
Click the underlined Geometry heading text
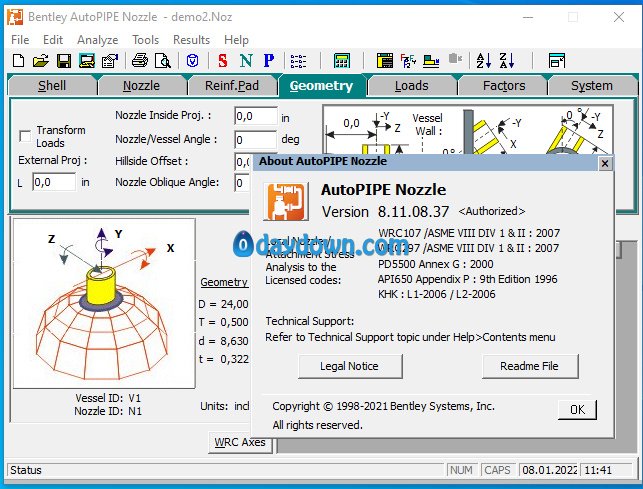224,282
